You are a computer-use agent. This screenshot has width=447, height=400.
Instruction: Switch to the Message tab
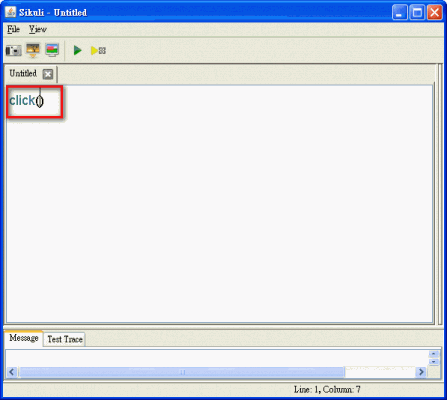click(x=24, y=338)
